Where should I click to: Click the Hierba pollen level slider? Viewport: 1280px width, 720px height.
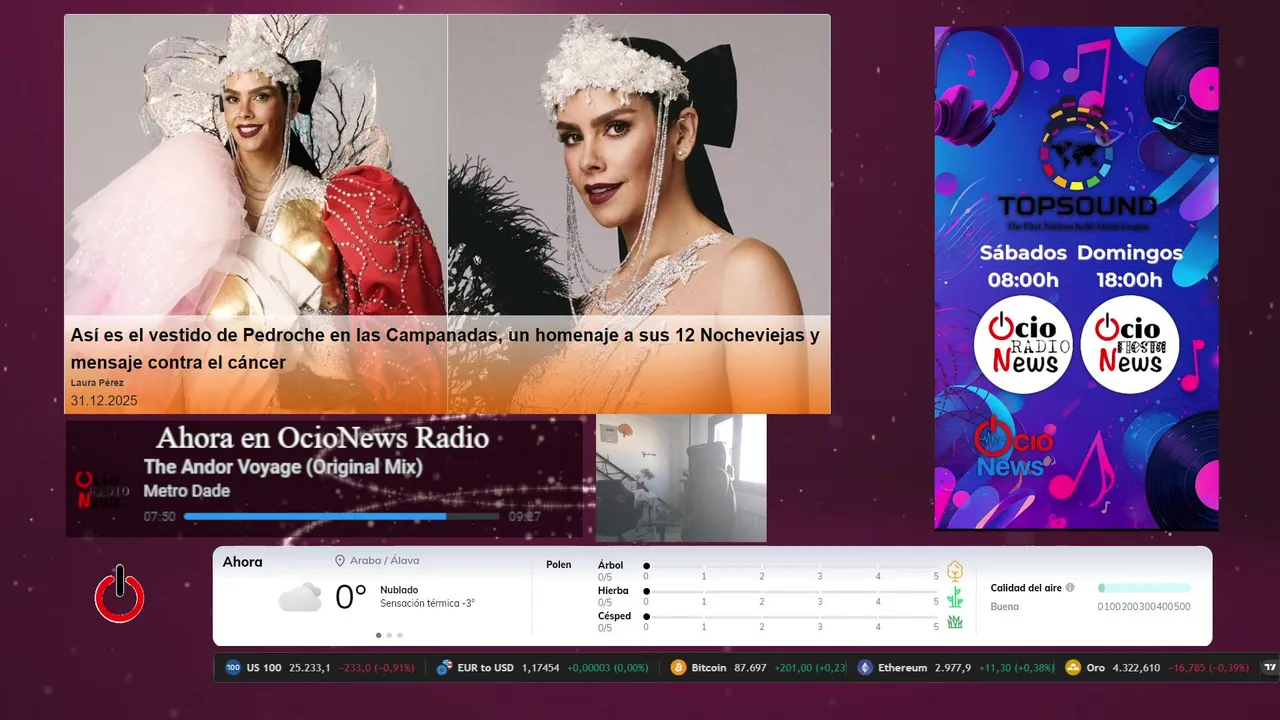coord(792,592)
